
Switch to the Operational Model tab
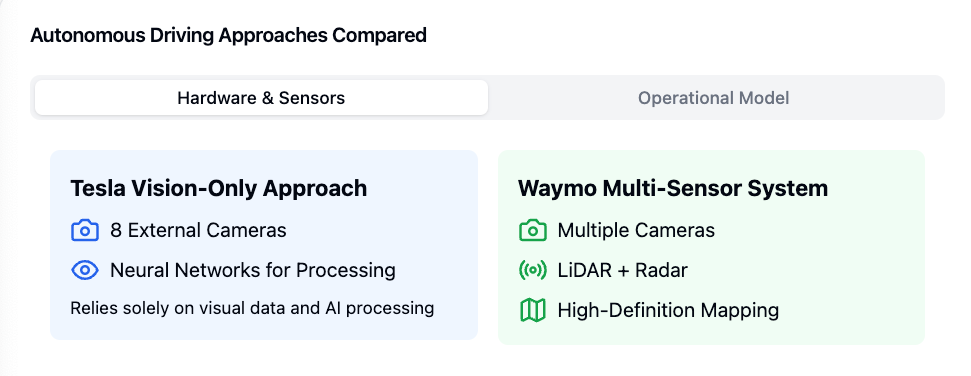713,98
